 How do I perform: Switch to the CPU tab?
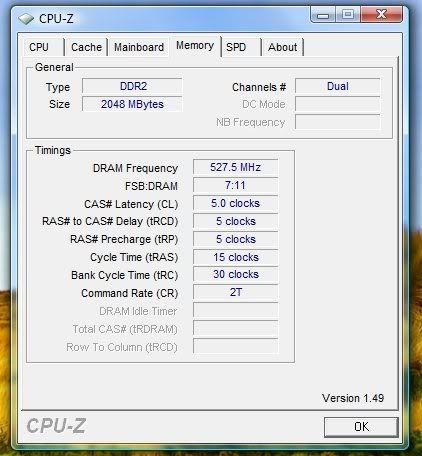pos(44,47)
